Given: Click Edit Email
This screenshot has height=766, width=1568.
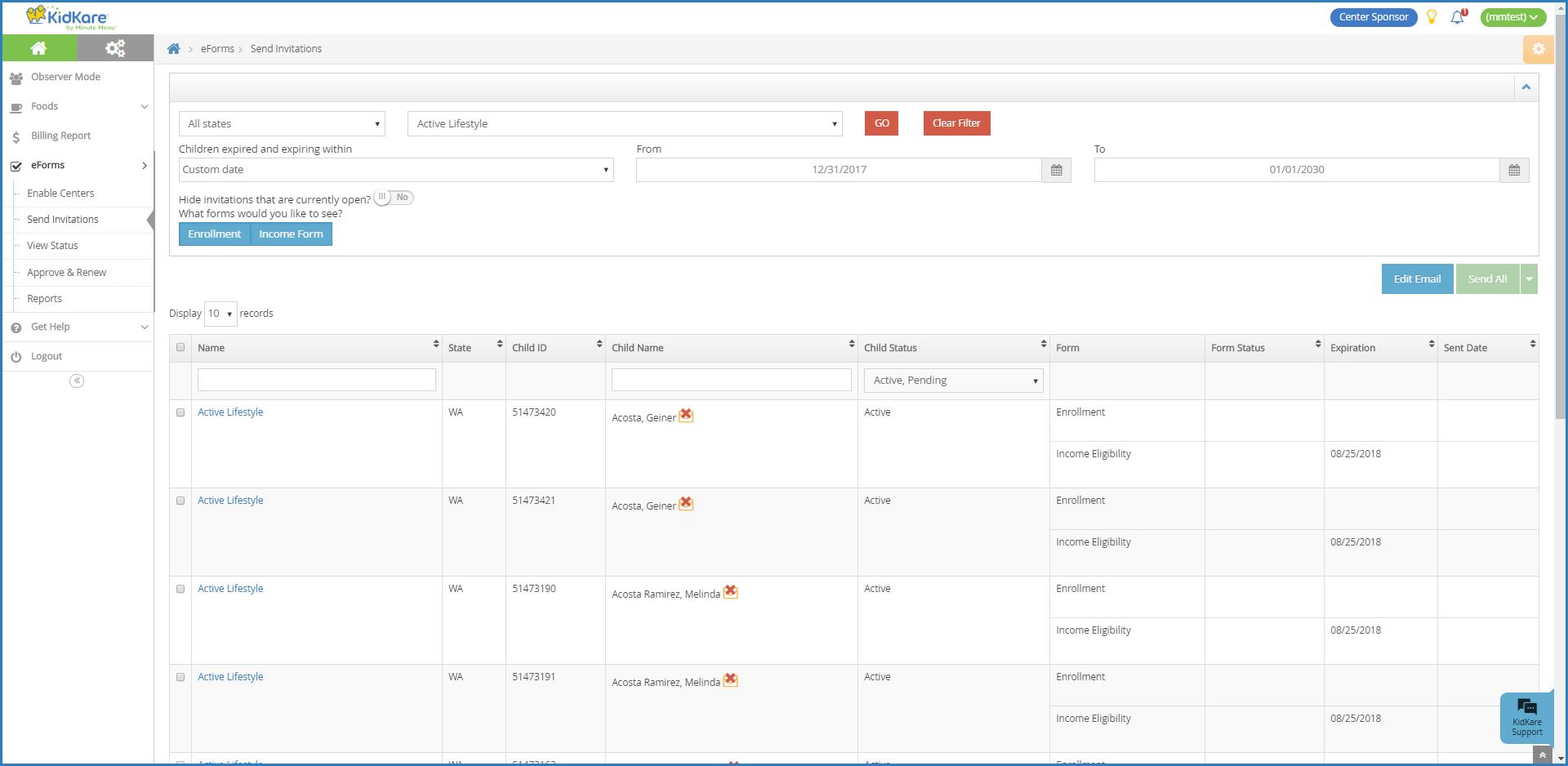Looking at the screenshot, I should pyautogui.click(x=1417, y=278).
